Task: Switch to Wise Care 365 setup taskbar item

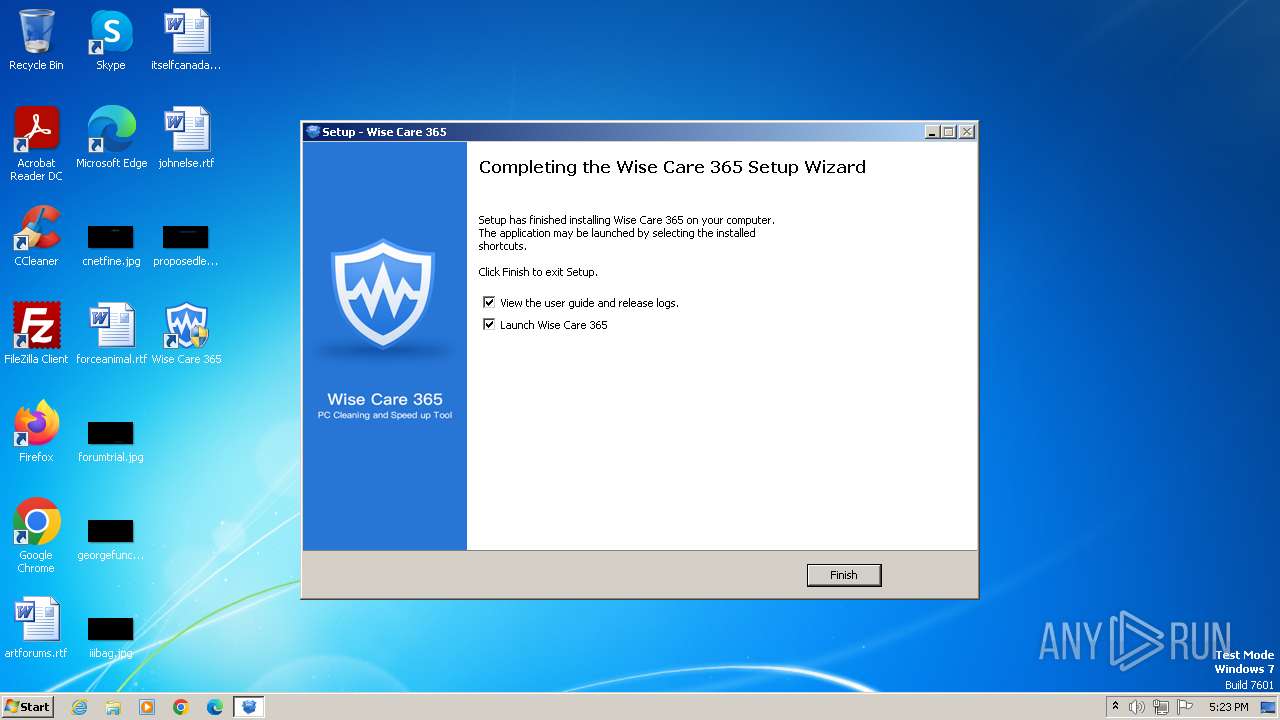Action: (x=249, y=707)
